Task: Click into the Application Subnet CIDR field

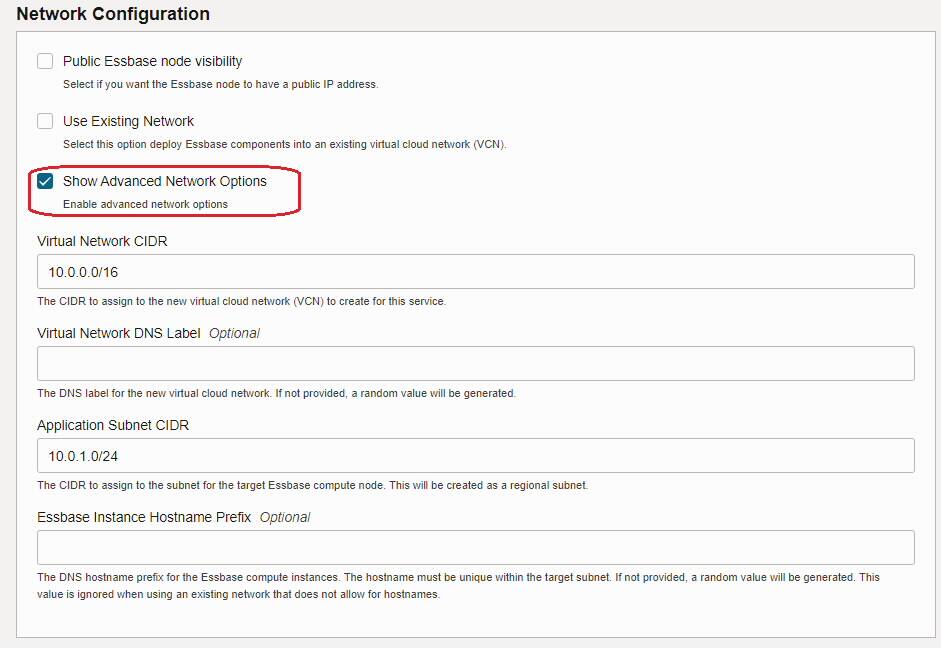Action: 475,455
